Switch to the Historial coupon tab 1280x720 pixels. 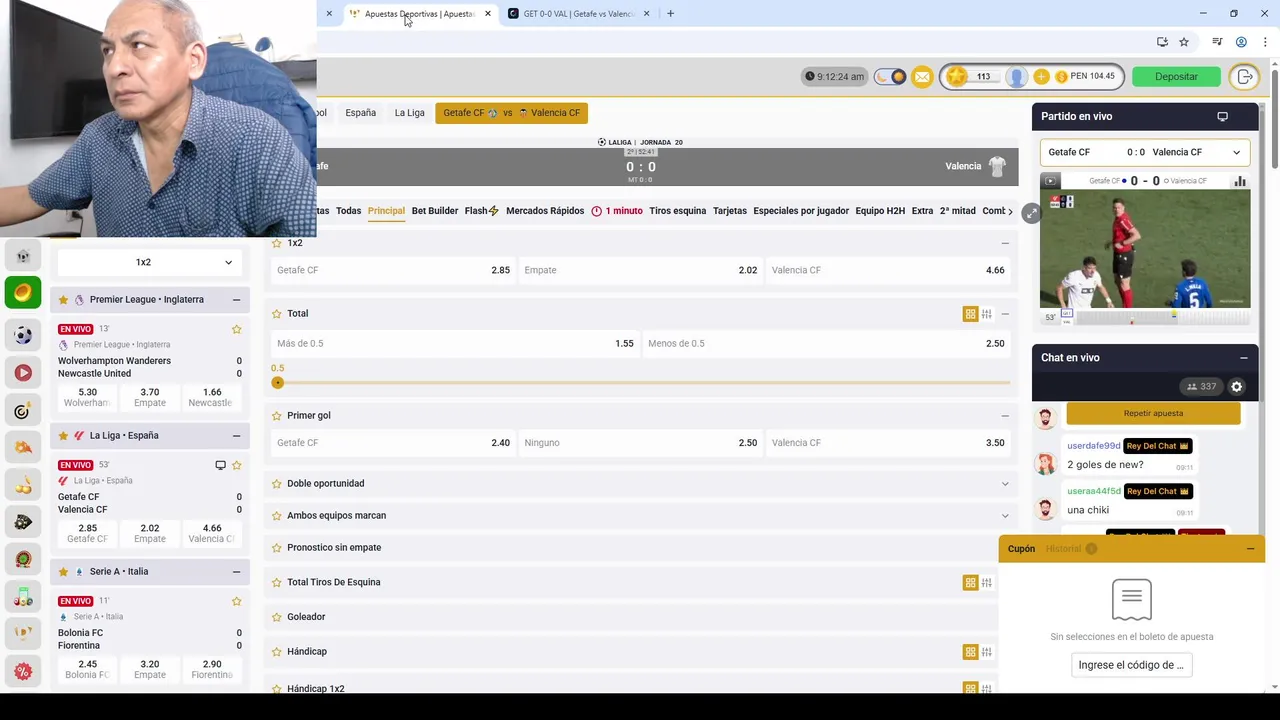[x=1071, y=549]
